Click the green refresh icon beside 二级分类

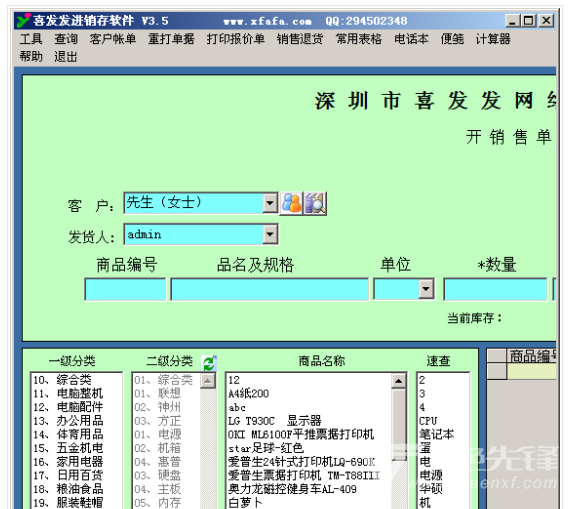[209, 363]
